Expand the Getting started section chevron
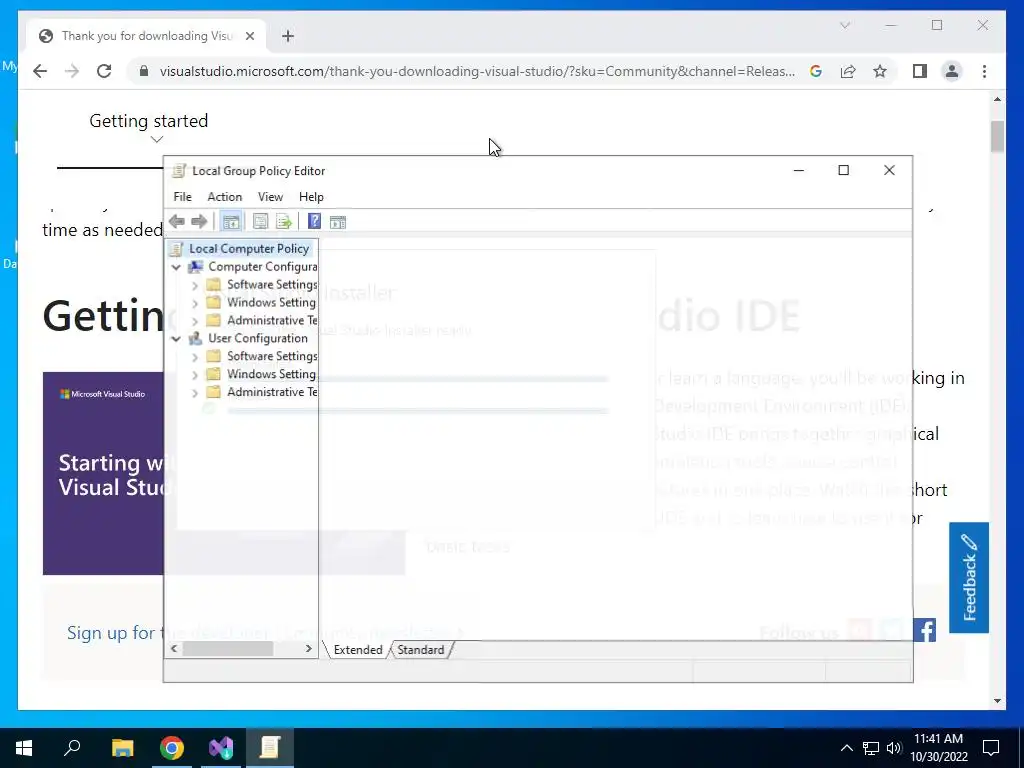Screen dimensions: 1024x768 click(157, 139)
